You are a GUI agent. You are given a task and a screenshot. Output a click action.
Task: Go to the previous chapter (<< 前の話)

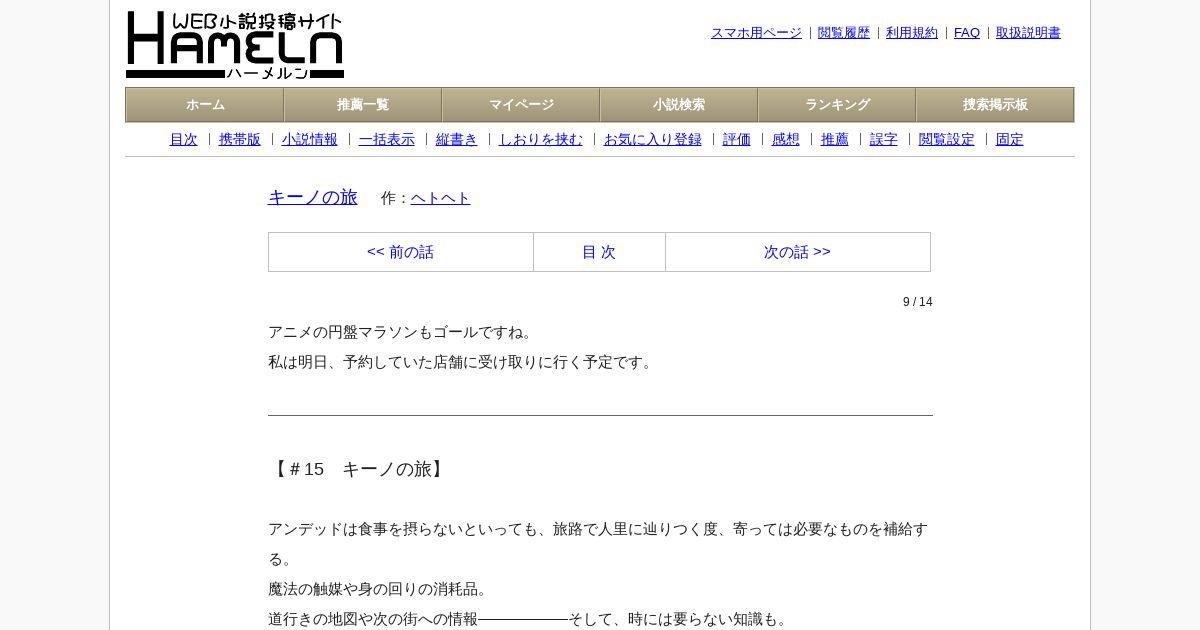tap(401, 252)
